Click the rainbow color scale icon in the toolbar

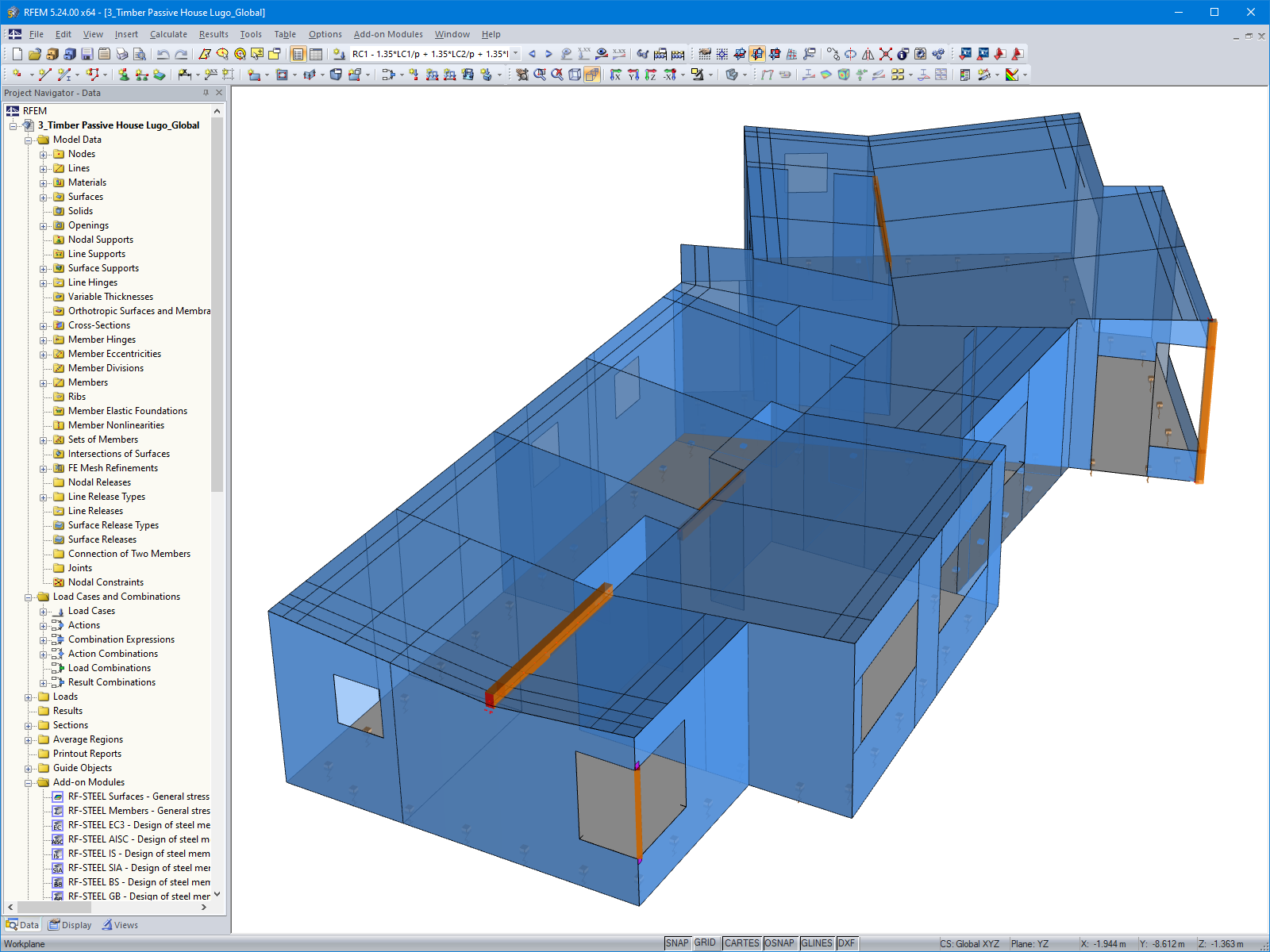pos(1014,75)
